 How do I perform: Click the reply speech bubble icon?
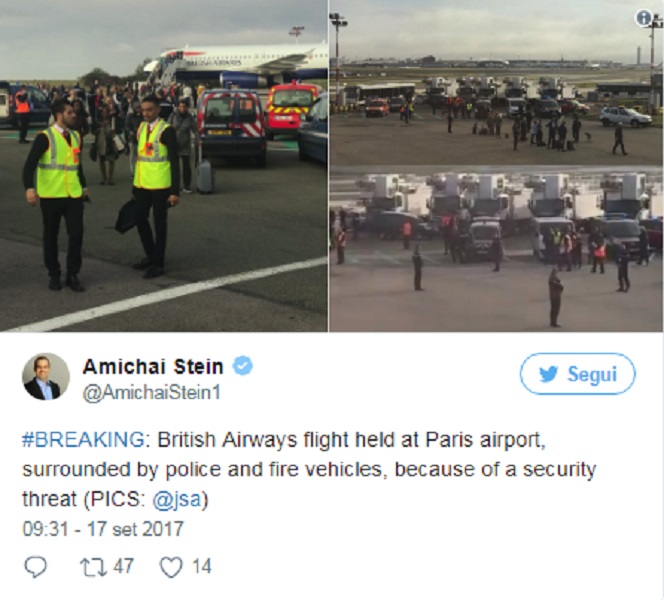click(x=36, y=567)
